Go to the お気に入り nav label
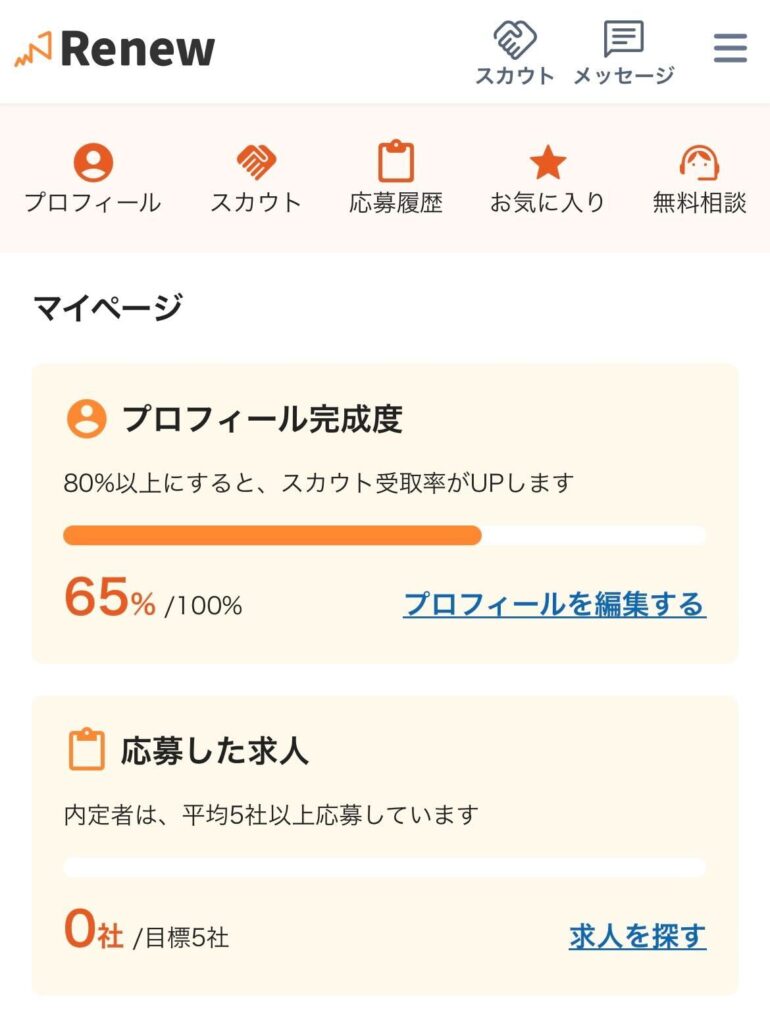The height and width of the screenshot is (1024, 770). point(547,202)
